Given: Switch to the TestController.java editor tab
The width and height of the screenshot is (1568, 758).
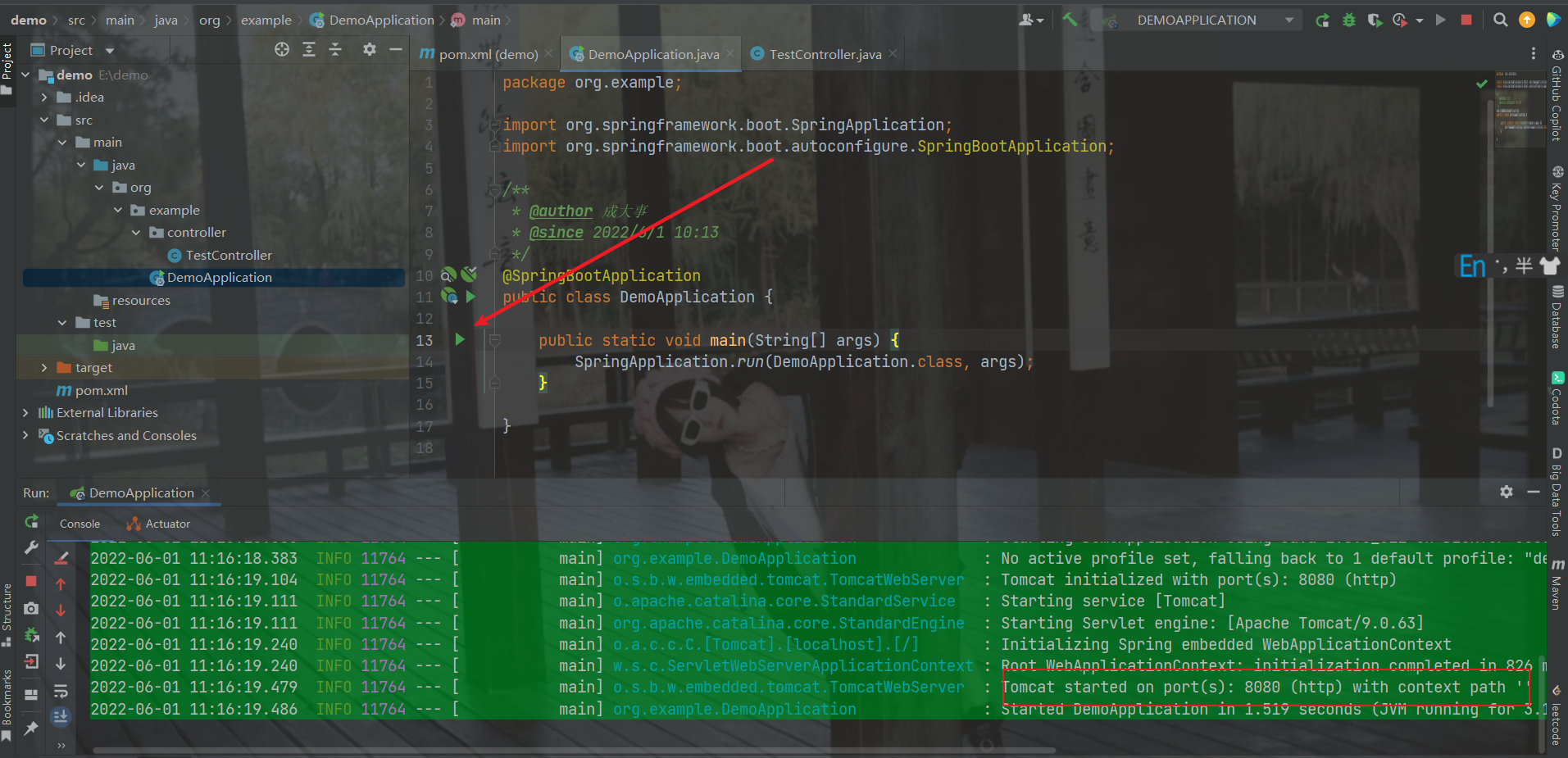Looking at the screenshot, I should 825,54.
